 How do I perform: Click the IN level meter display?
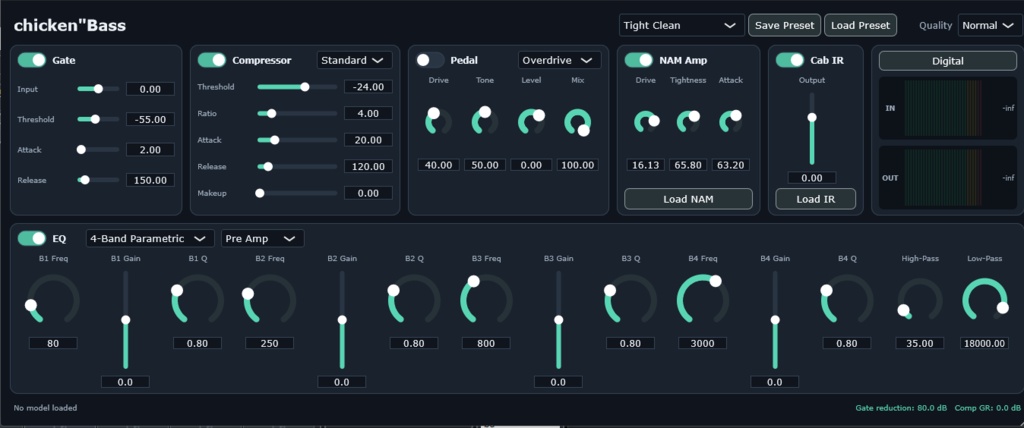click(x=948, y=108)
